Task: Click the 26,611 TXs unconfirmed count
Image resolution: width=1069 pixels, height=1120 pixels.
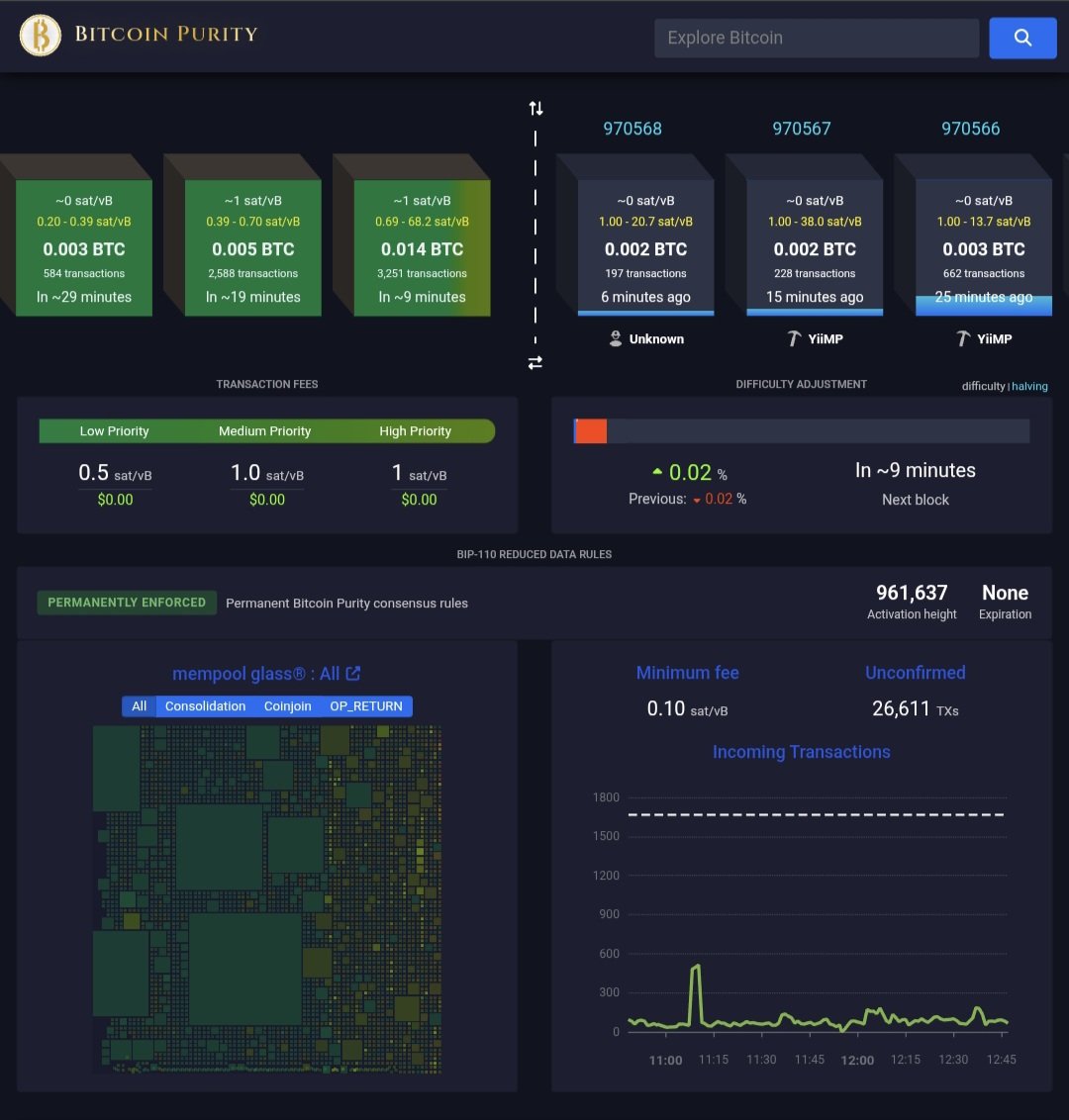Action: pyautogui.click(x=915, y=708)
